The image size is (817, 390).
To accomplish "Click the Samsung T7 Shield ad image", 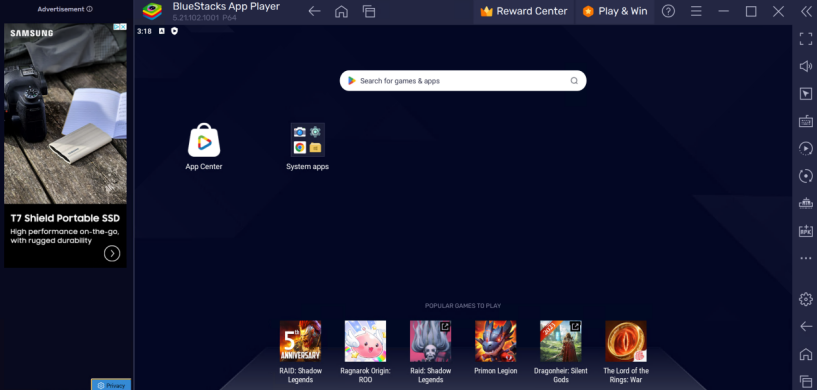I will pos(65,114).
